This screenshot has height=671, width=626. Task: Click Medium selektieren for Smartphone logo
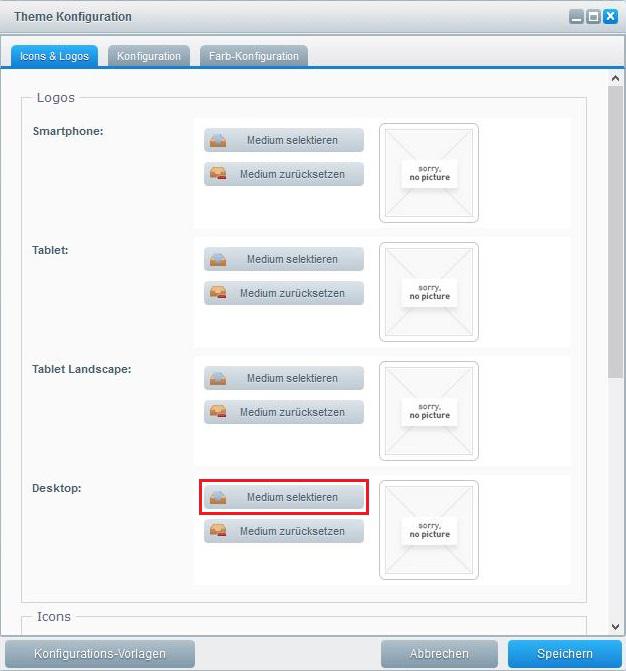pyautogui.click(x=284, y=140)
